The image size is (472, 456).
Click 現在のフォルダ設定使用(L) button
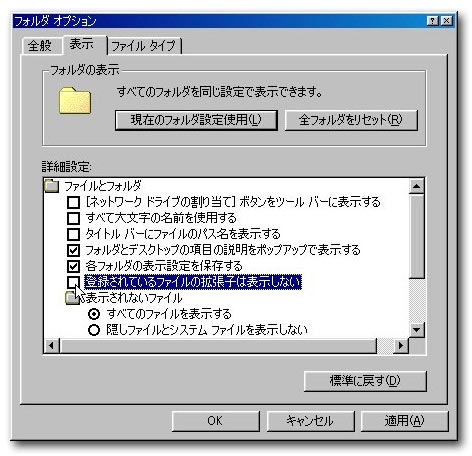point(196,120)
